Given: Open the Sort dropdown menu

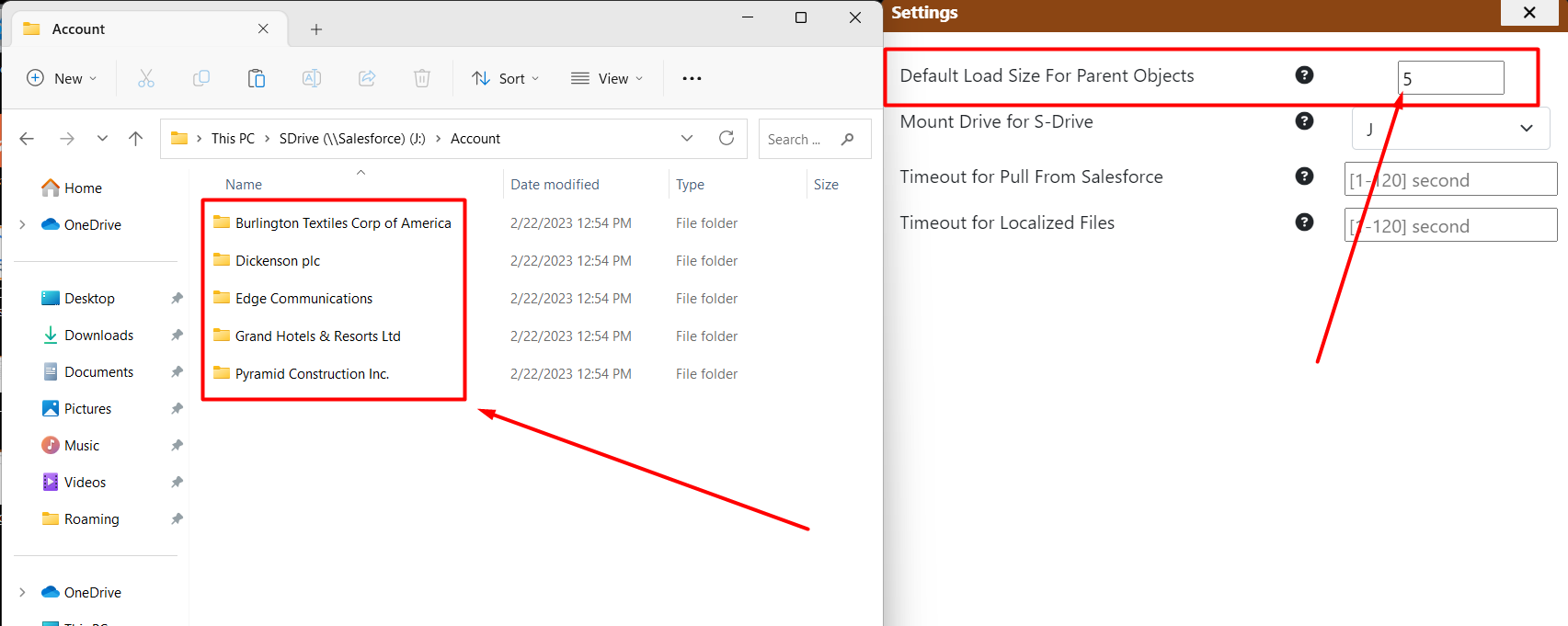Looking at the screenshot, I should pyautogui.click(x=506, y=79).
